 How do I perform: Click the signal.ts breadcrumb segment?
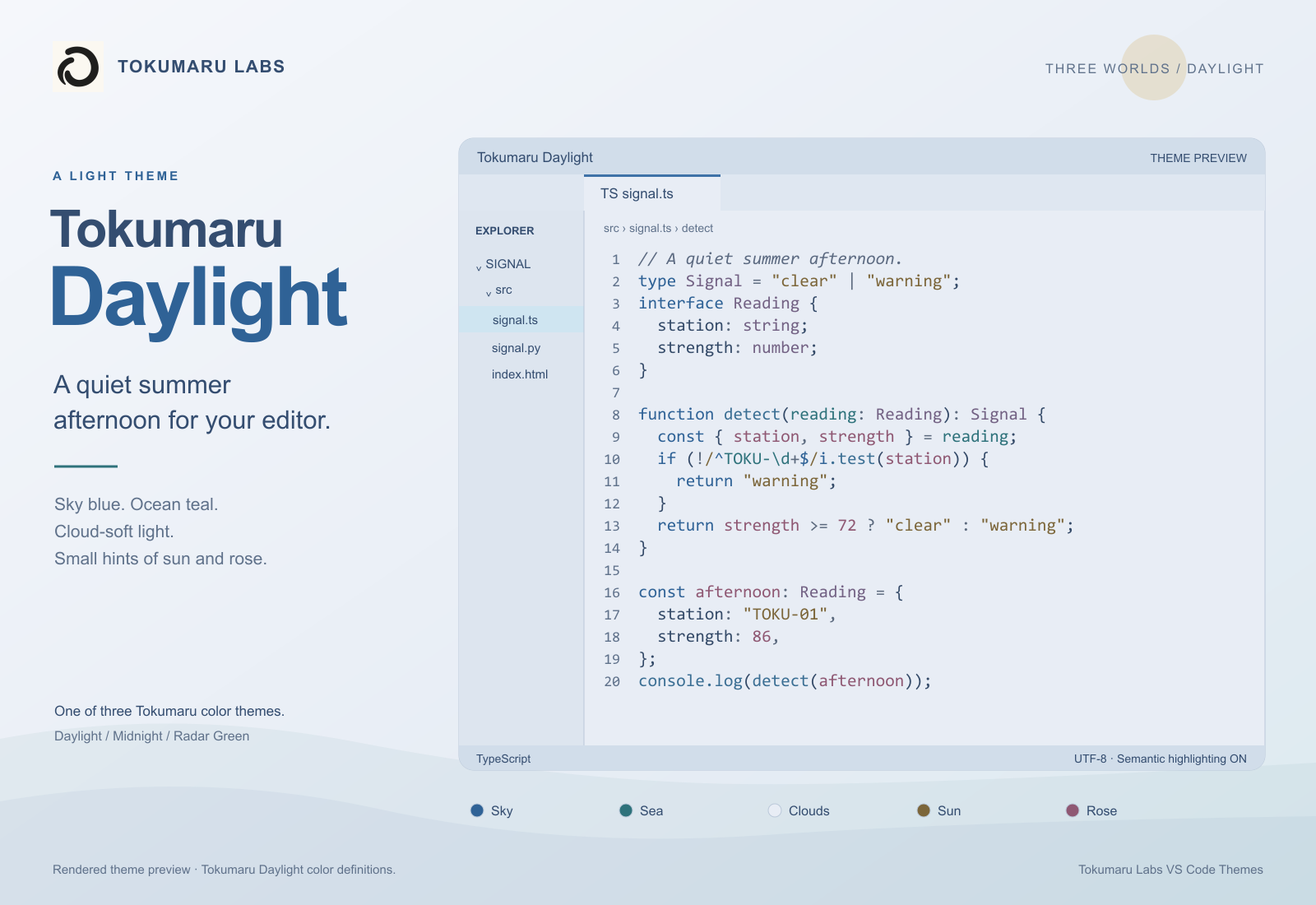click(651, 229)
